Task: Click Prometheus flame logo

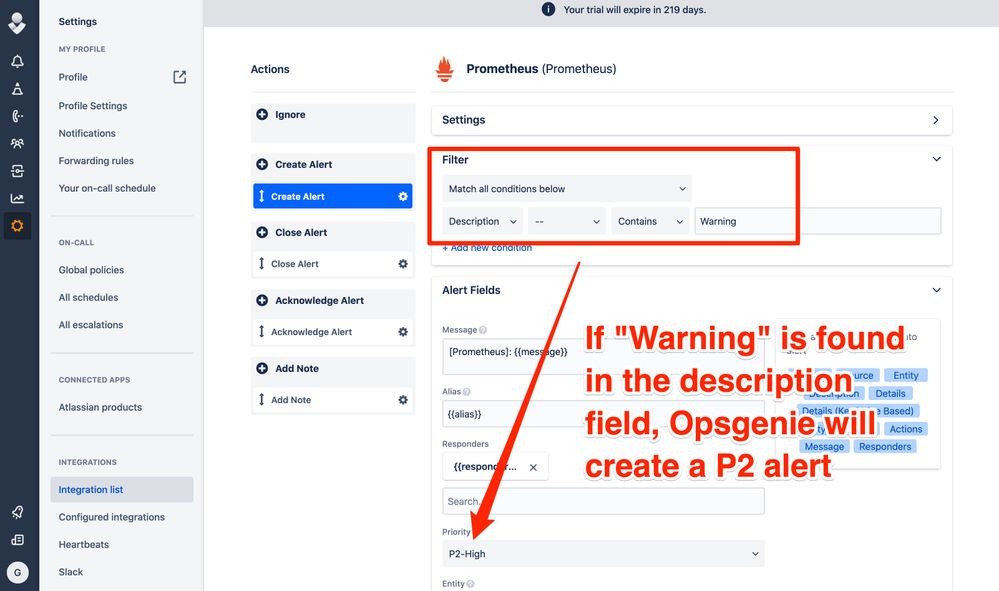Action: coord(445,69)
